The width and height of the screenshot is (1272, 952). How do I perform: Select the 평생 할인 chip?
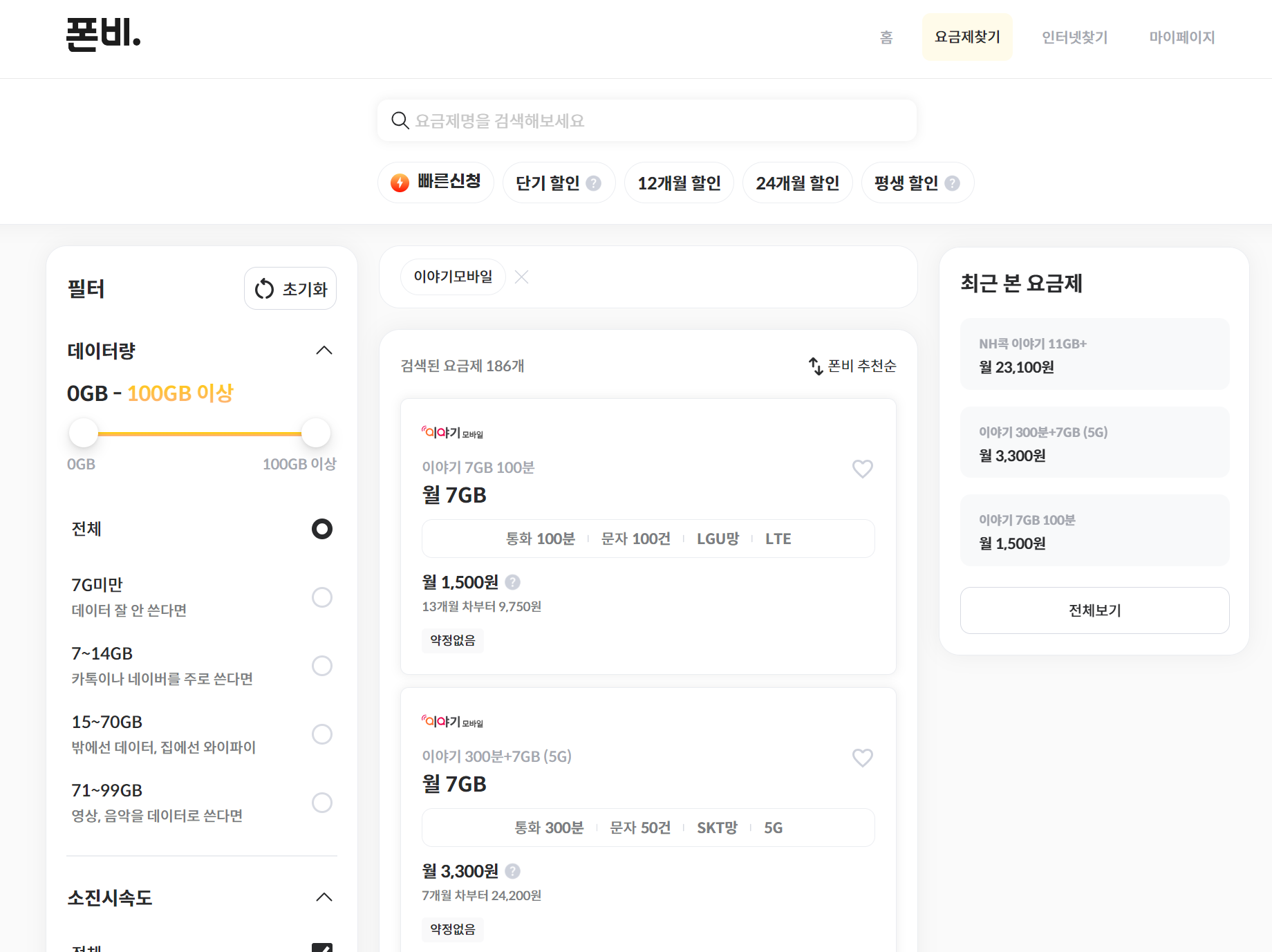[917, 183]
